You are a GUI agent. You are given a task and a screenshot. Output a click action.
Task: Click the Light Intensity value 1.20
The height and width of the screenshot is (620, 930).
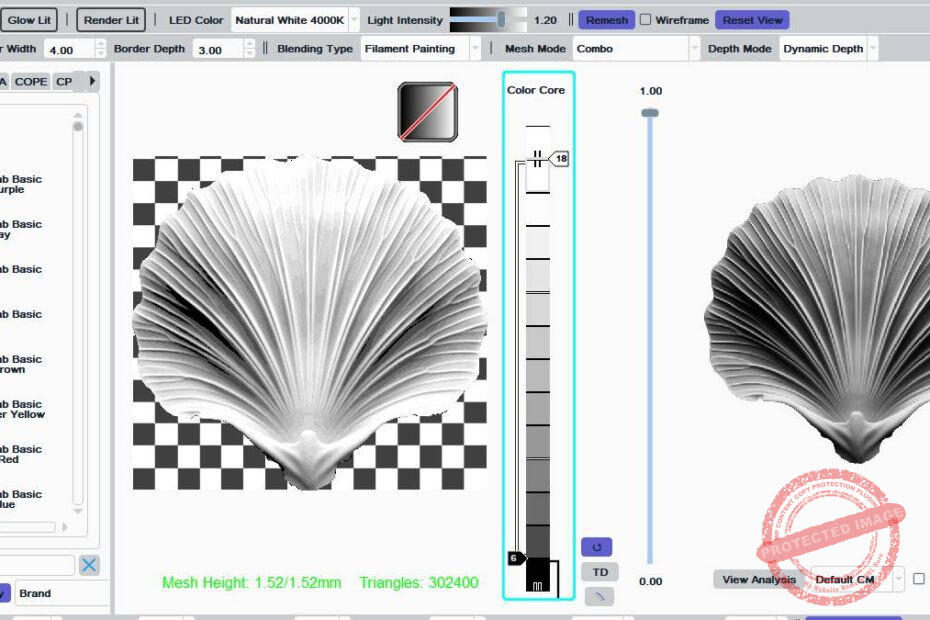(545, 20)
